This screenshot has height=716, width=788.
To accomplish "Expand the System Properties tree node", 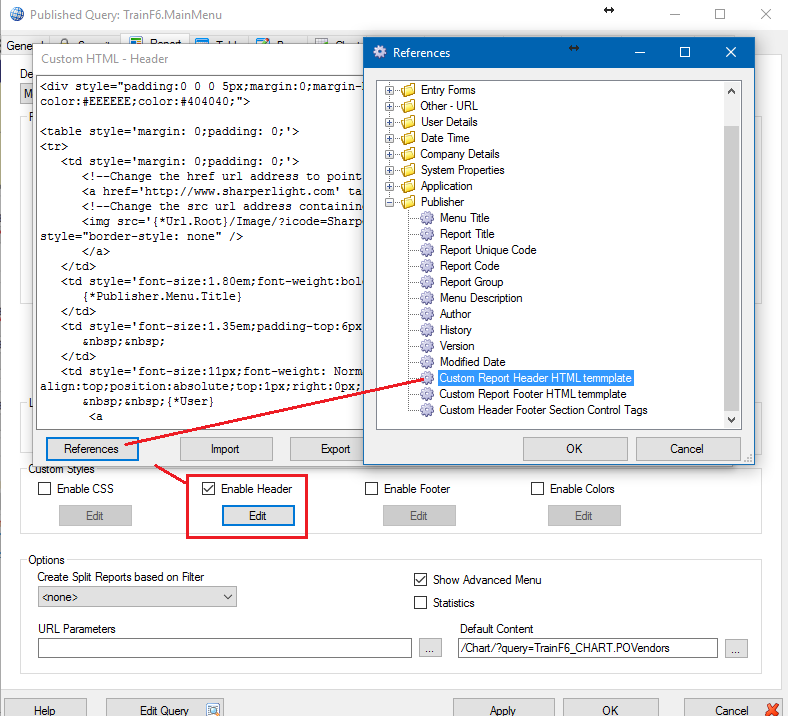I will (389, 170).
